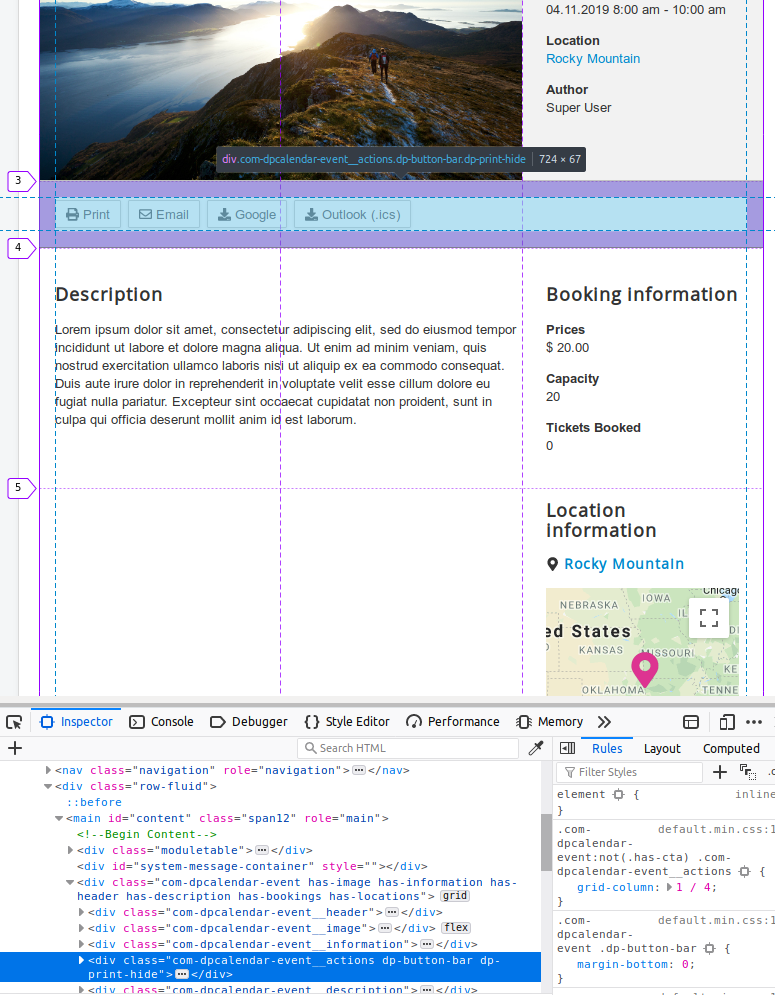Screen dimensions: 775x995
Task: Expand the nav navigation element
Action: click(48, 771)
